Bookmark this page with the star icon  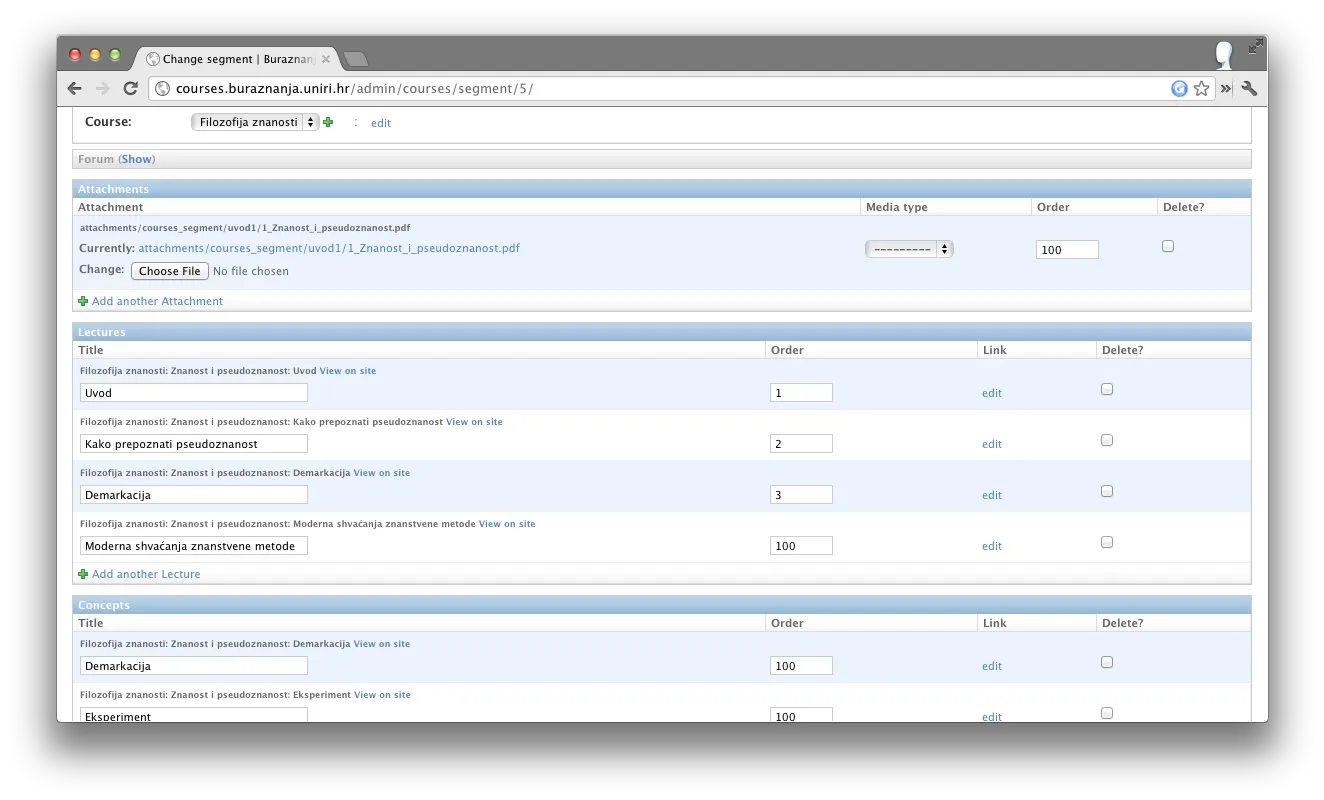click(x=1201, y=88)
